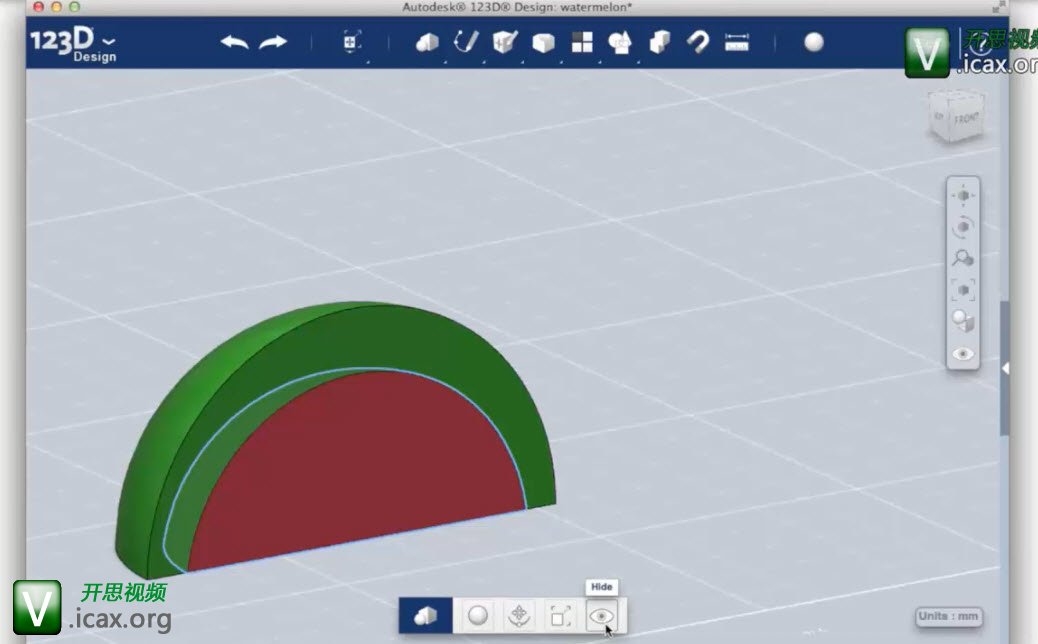Select the Zoom magnifier in navigation bar
The width and height of the screenshot is (1038, 644).
point(963,258)
